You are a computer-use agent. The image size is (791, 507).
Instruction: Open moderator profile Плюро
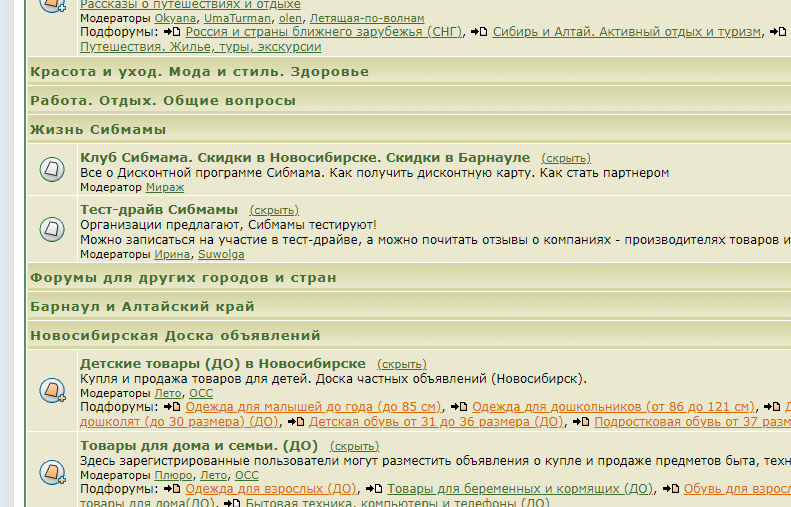pyautogui.click(x=173, y=475)
